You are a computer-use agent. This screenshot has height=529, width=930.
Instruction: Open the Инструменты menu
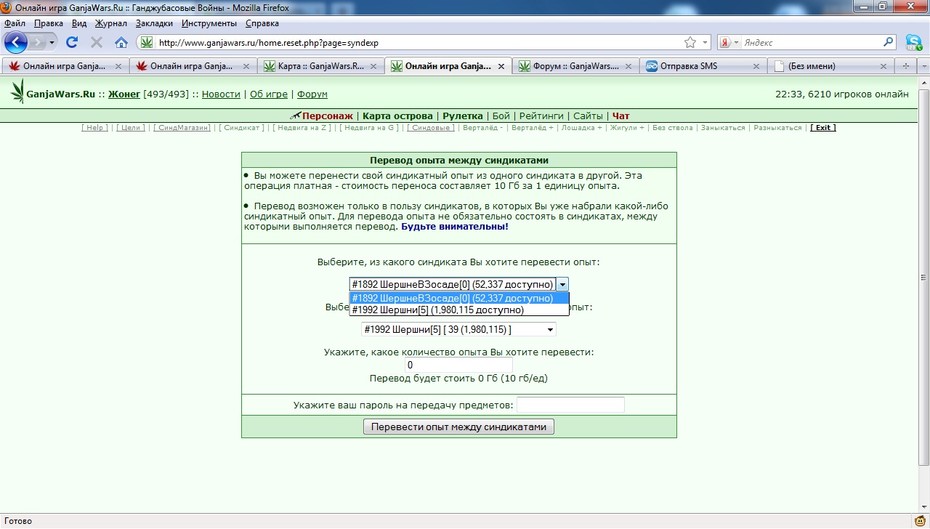point(209,23)
